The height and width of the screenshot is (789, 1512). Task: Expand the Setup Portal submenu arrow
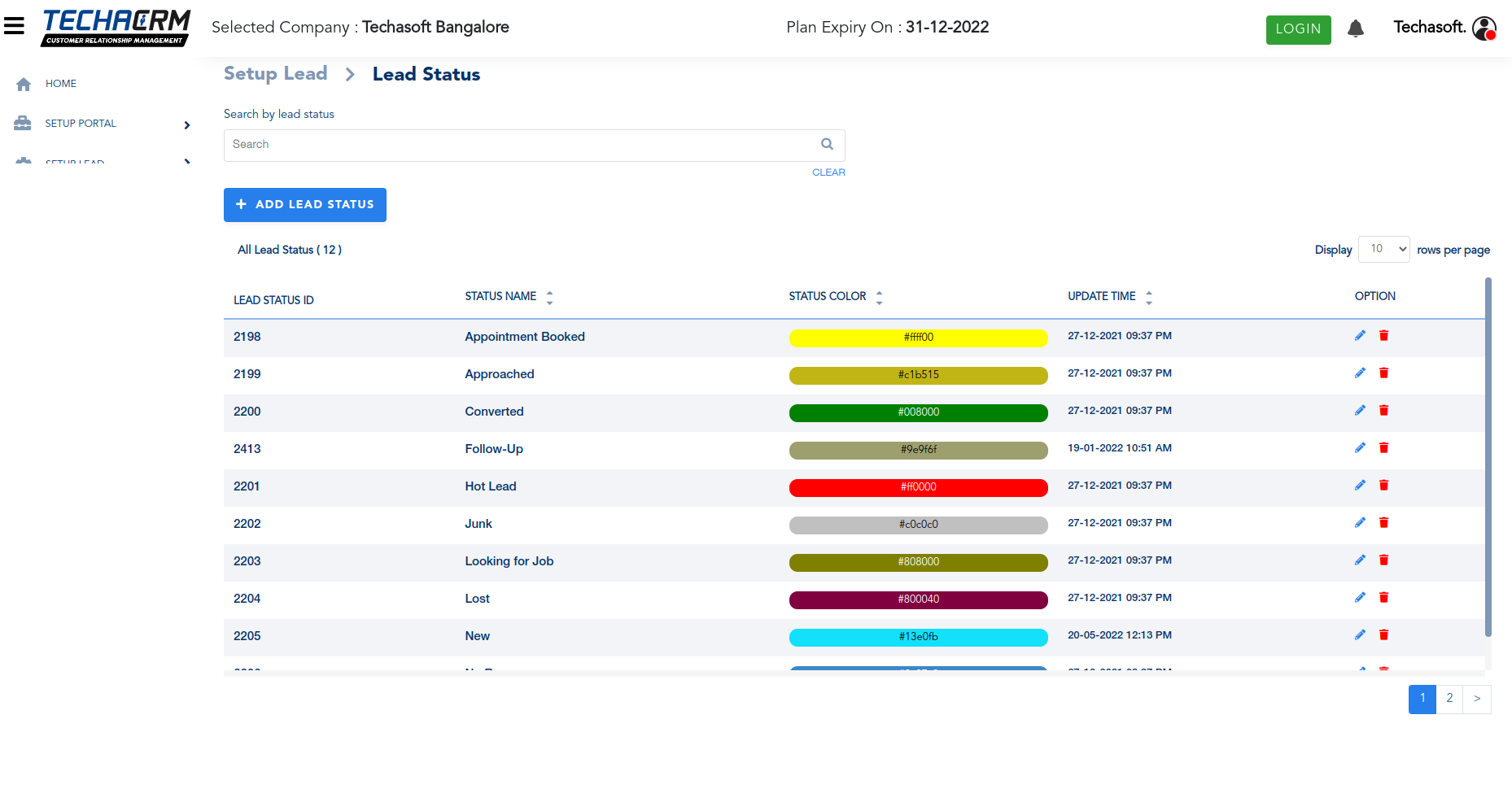tap(187, 124)
